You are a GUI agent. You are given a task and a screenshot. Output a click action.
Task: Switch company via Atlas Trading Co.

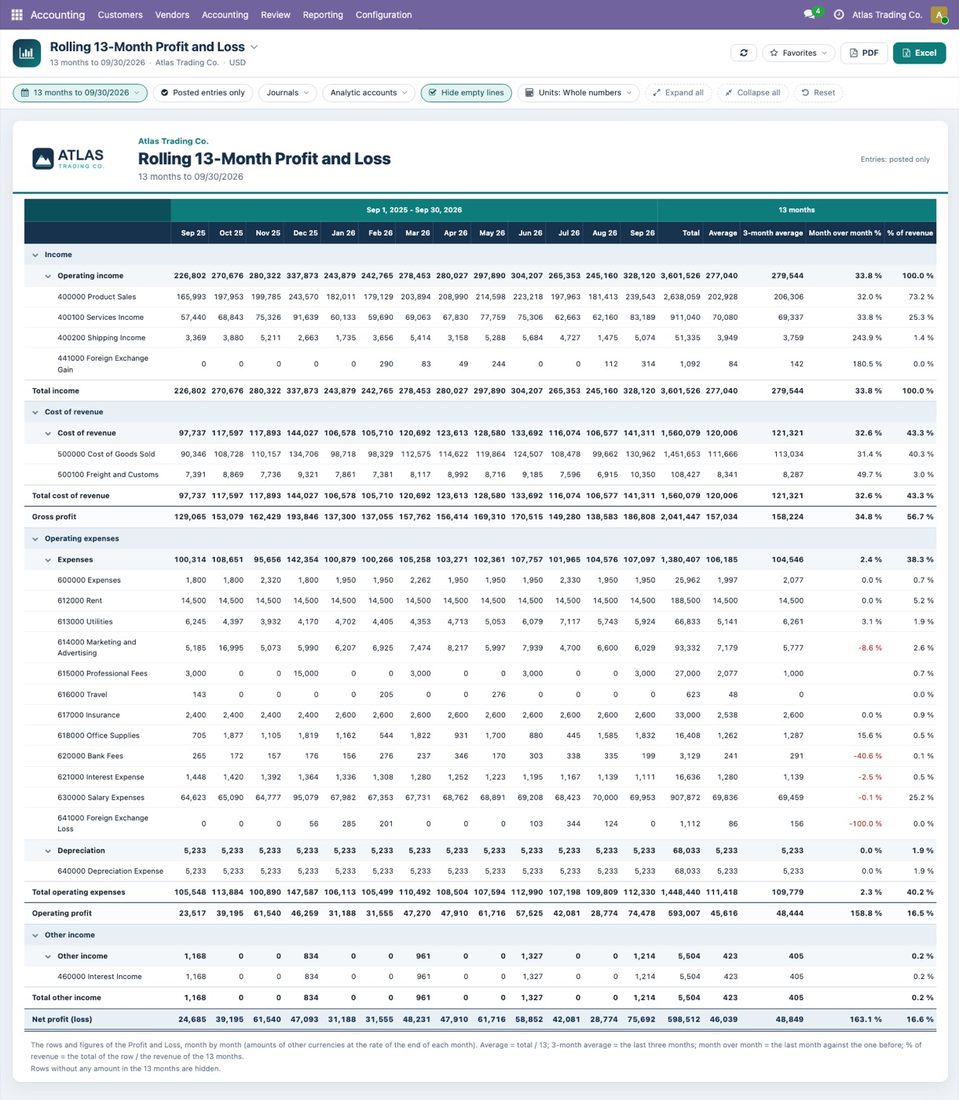coord(887,15)
